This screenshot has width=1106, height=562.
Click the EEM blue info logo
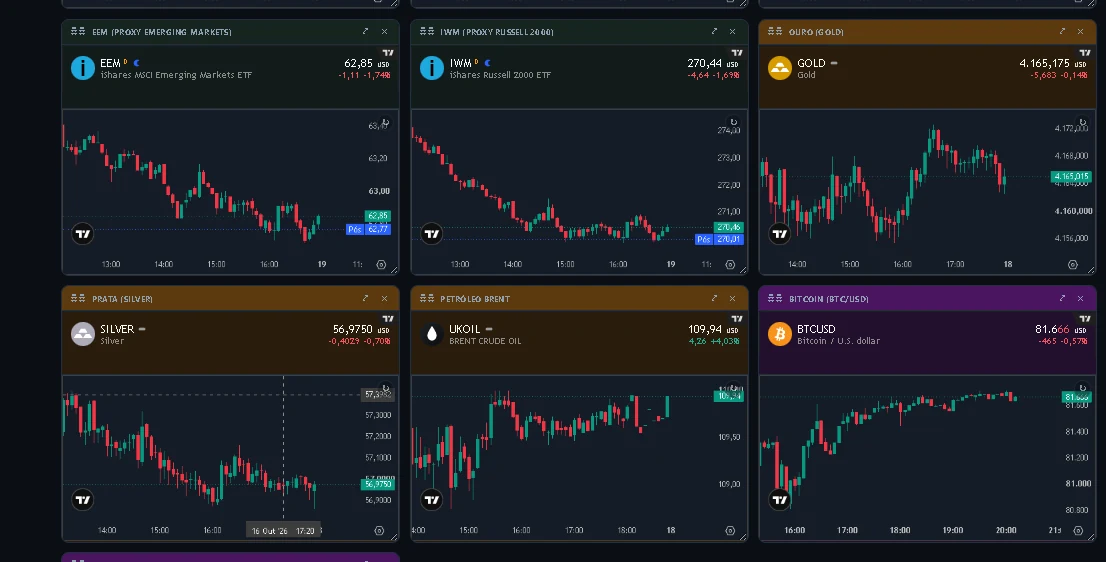(83, 68)
